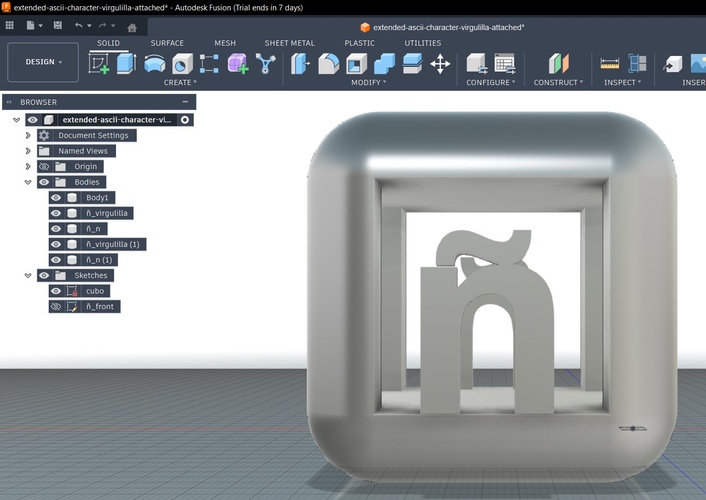Switch to the SHEET METAL tab
This screenshot has height=500, width=706.
point(290,43)
